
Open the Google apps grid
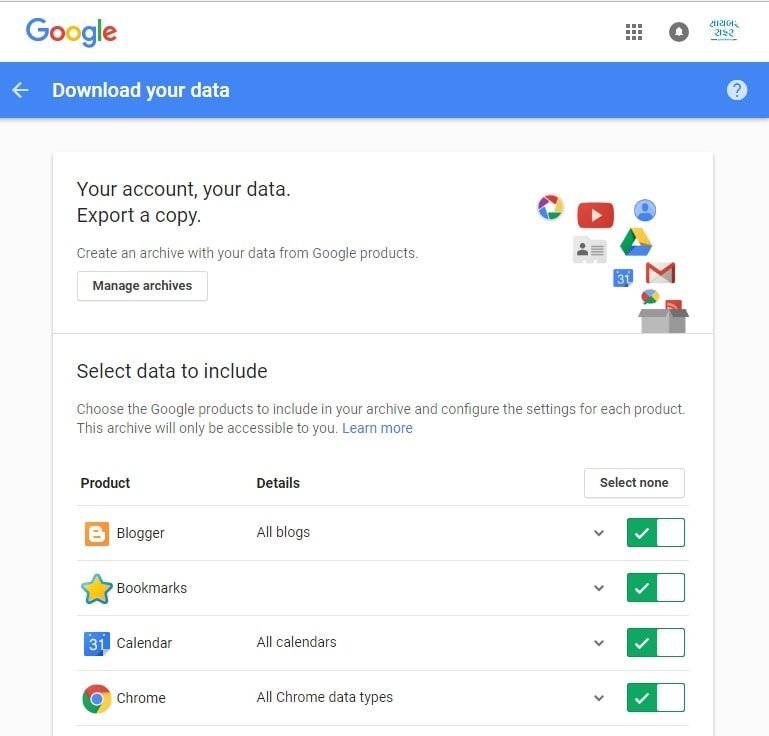pyautogui.click(x=634, y=32)
